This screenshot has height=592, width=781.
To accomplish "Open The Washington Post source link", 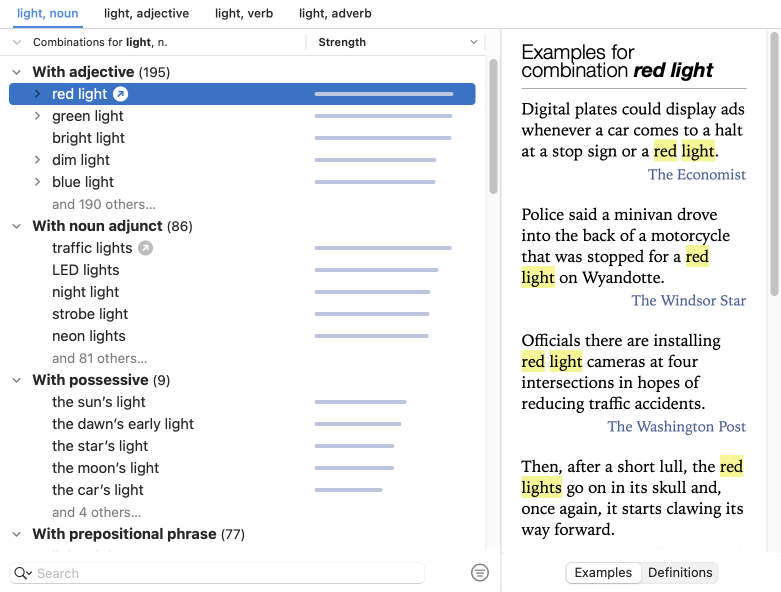I will point(676,426).
